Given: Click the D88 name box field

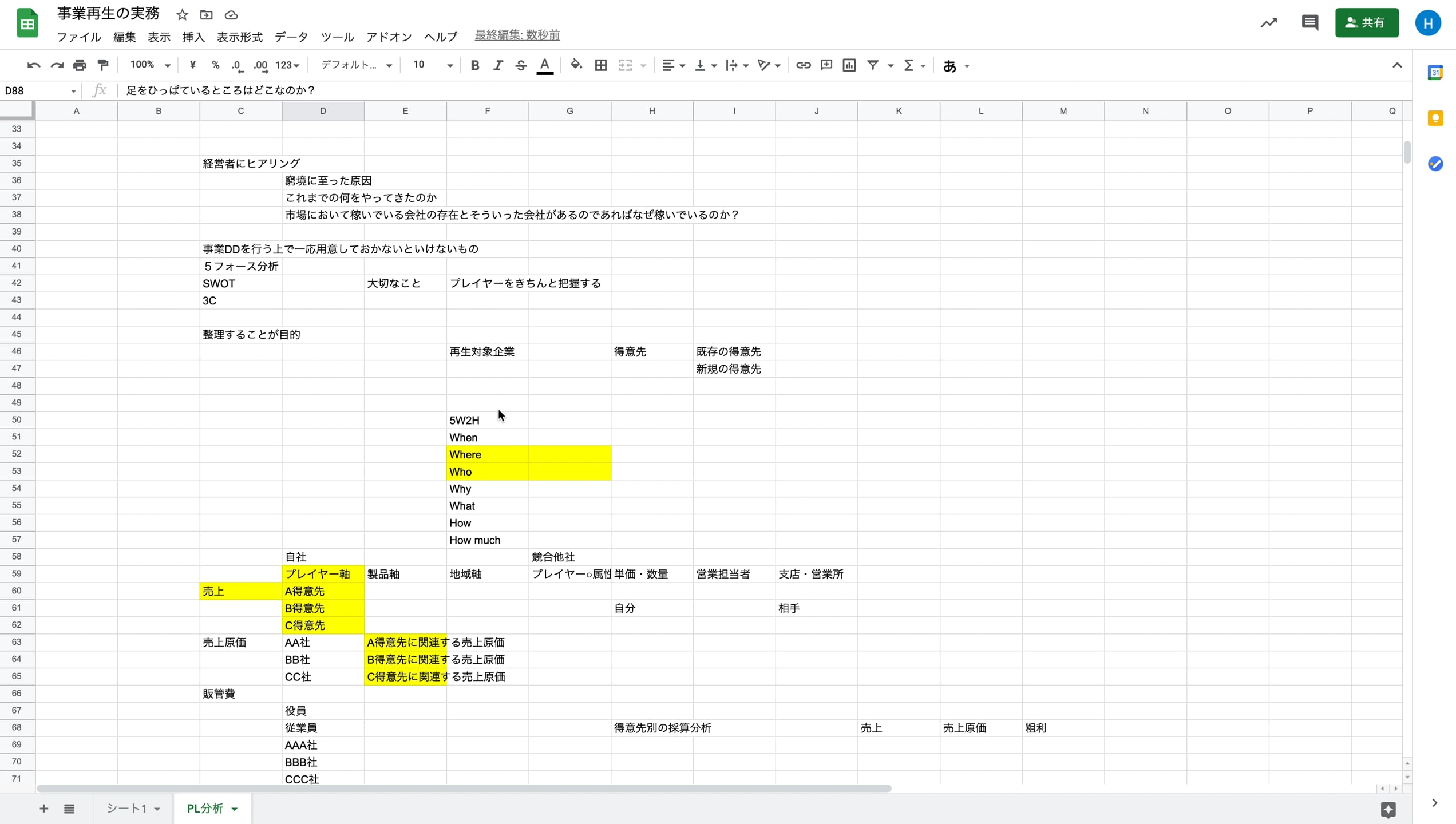Looking at the screenshot, I should pyautogui.click(x=34, y=90).
